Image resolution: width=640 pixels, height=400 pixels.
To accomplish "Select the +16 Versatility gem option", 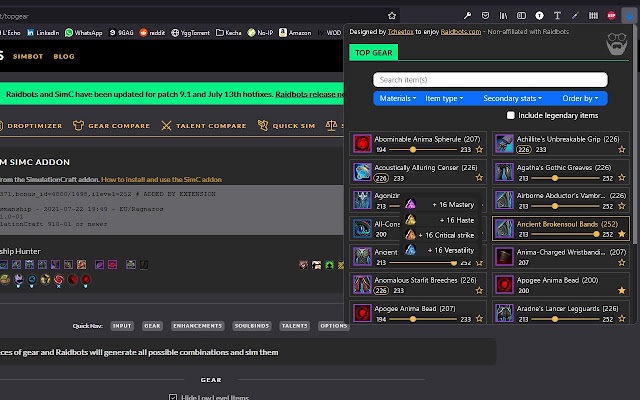I will [441, 250].
